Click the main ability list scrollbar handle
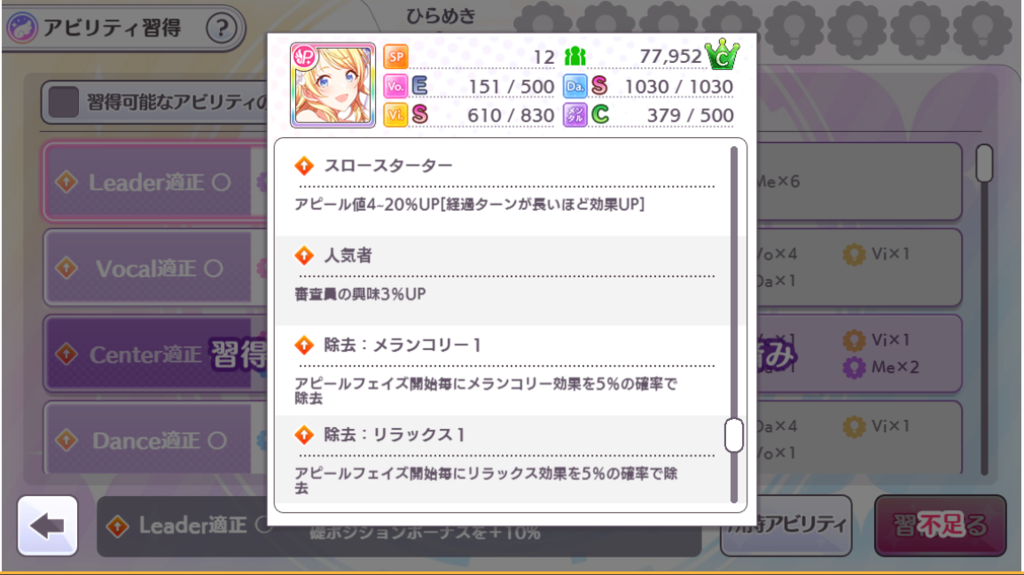 tap(984, 163)
